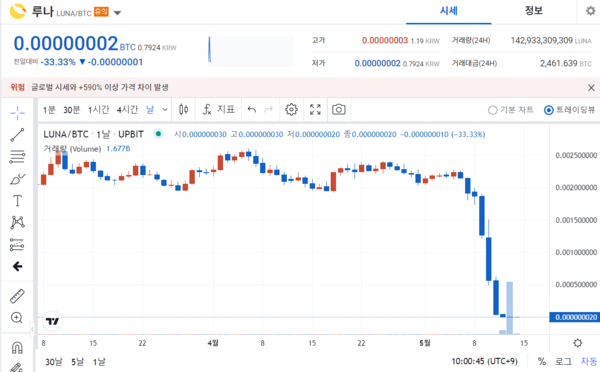
Task: Select the crosshair cursor tool
Action: point(17,113)
